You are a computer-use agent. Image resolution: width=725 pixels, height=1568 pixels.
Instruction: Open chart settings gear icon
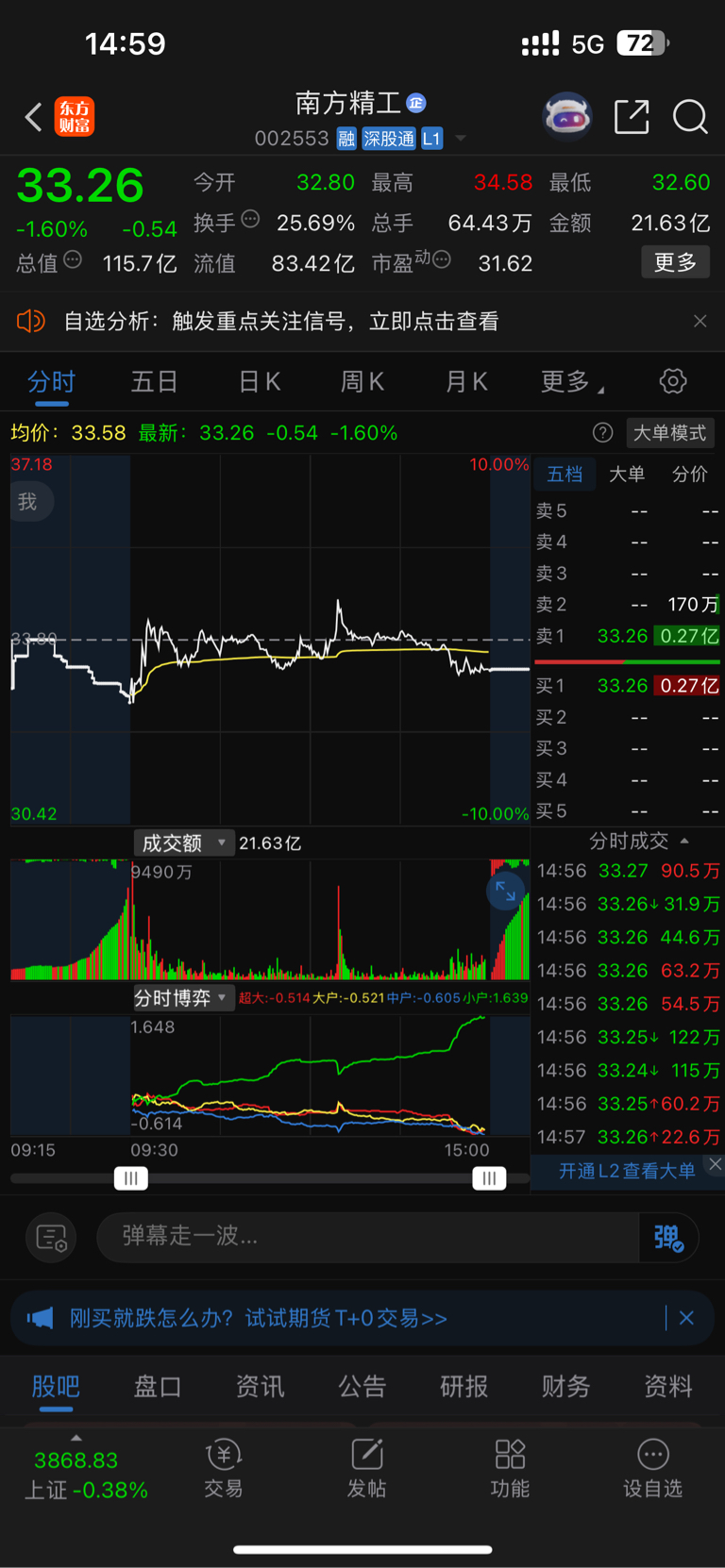(x=672, y=381)
